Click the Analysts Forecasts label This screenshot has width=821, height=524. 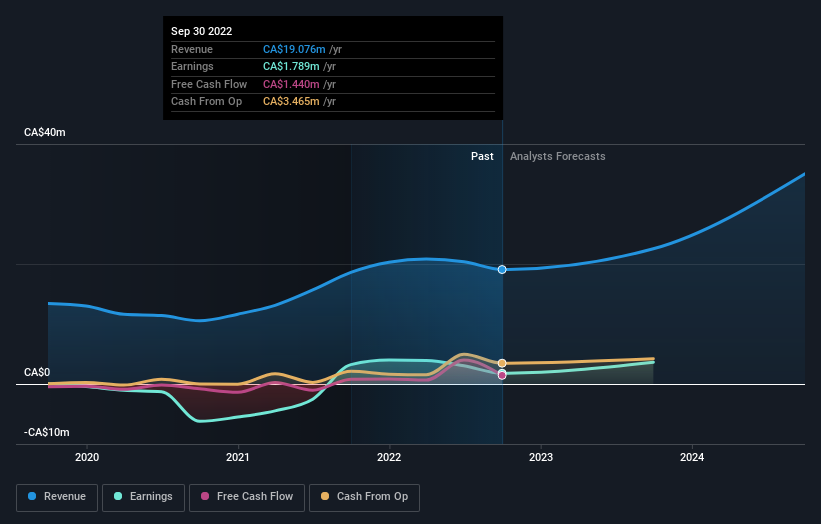point(558,157)
